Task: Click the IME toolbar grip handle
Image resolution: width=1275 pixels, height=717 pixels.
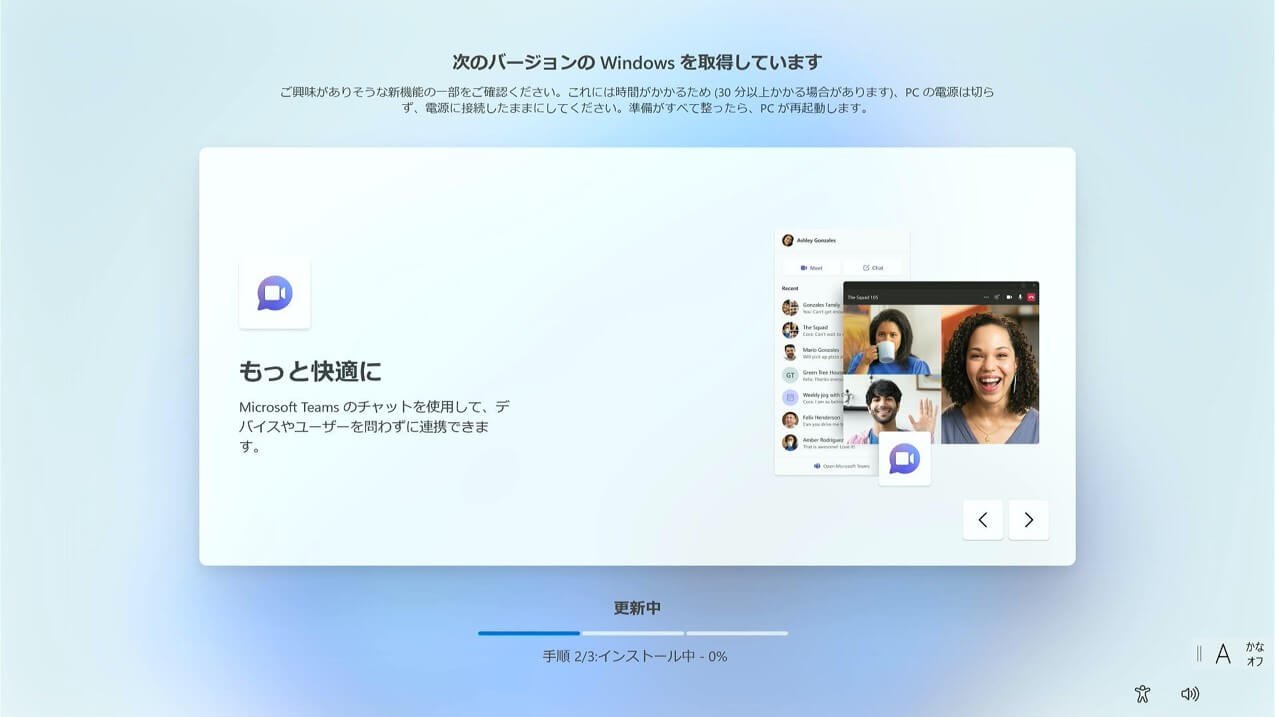Action: click(1199, 654)
